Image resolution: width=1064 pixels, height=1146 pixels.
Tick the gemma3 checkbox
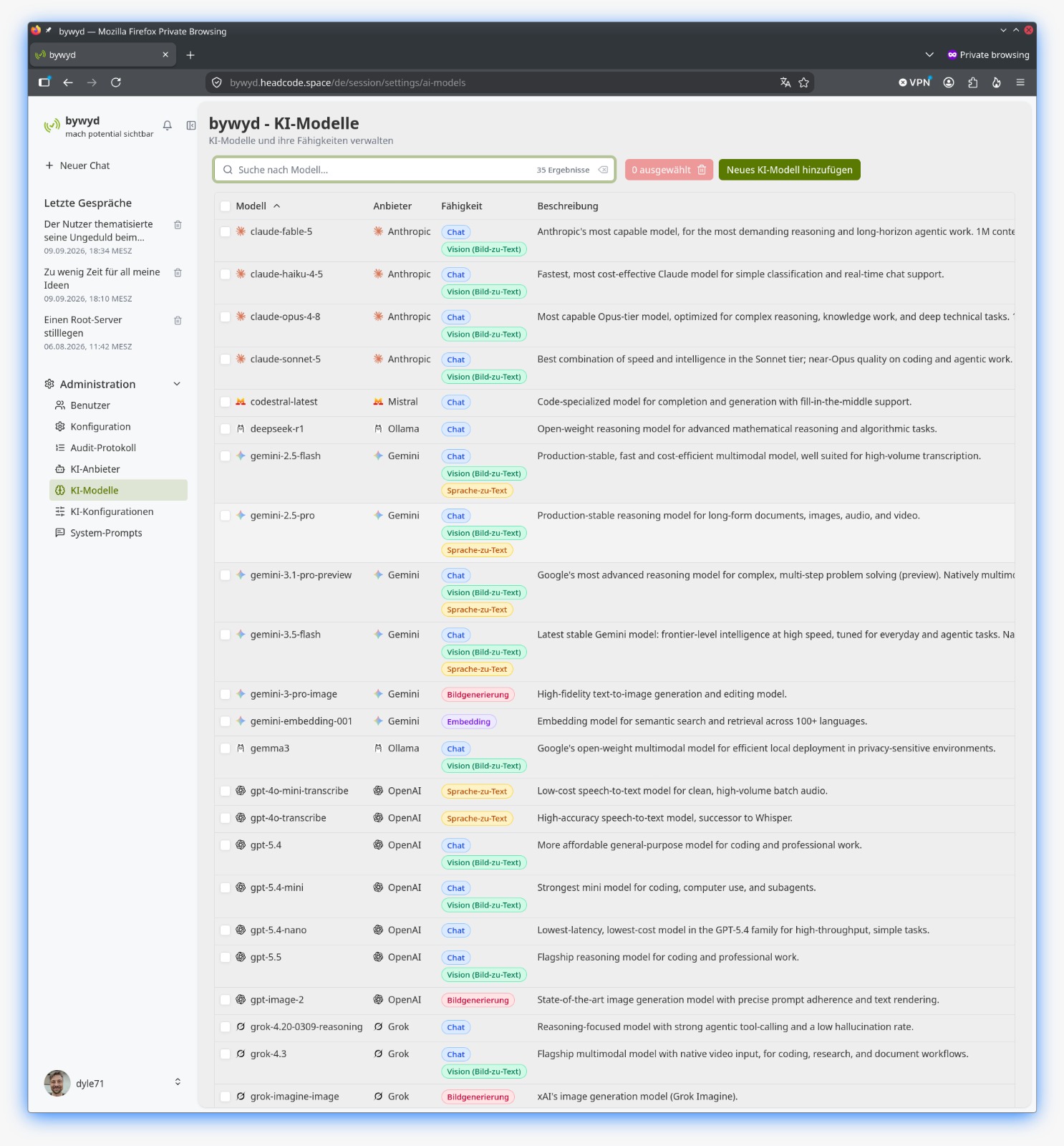[226, 749]
